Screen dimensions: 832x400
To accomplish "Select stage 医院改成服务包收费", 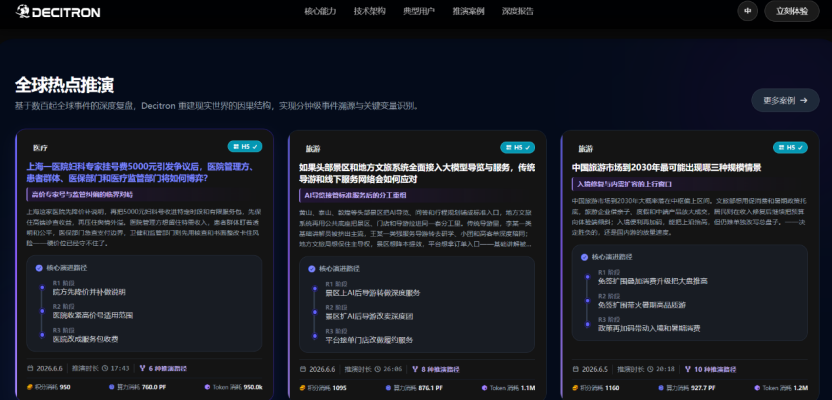I will tap(85, 339).
